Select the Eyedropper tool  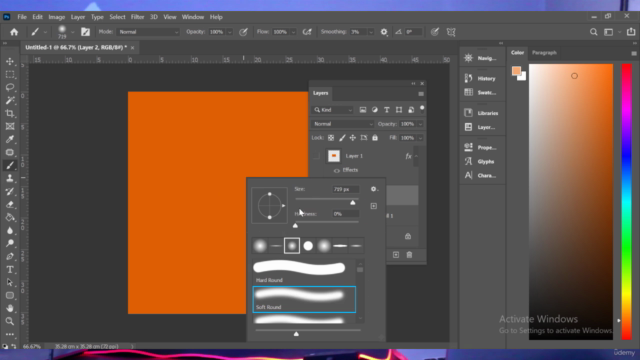[10, 140]
